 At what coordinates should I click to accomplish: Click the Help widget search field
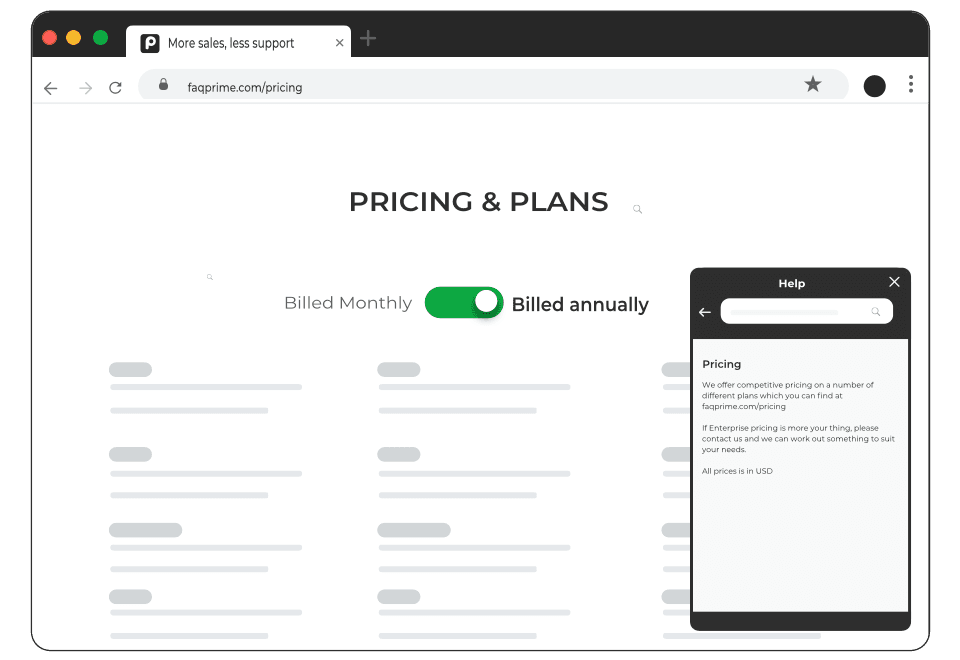pos(806,312)
